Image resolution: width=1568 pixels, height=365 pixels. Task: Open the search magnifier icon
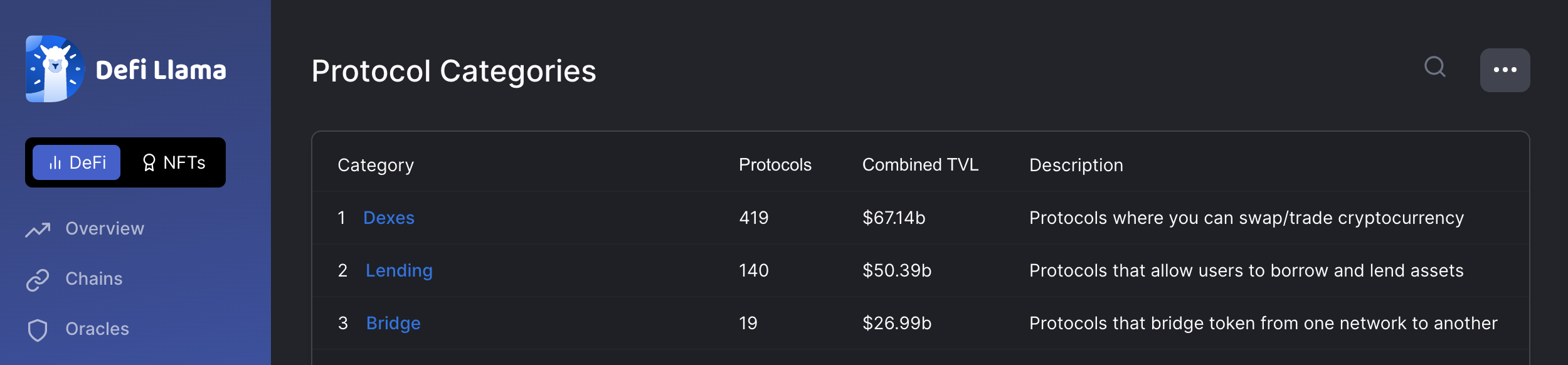click(x=1435, y=67)
